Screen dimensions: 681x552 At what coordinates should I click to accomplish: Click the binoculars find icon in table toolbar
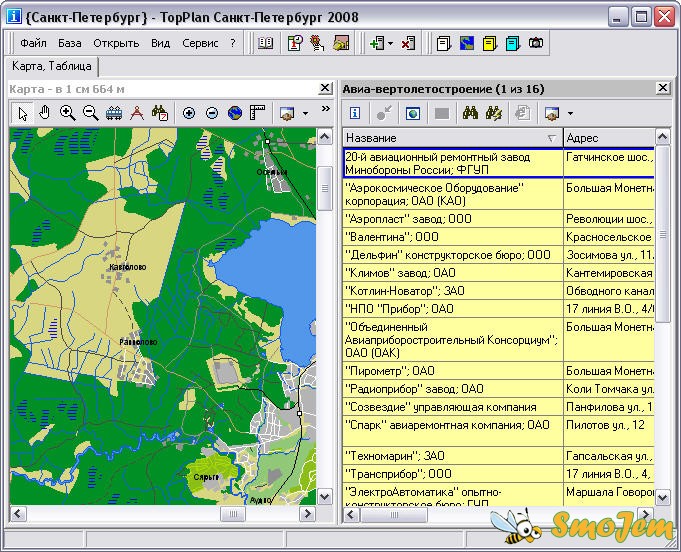(470, 113)
